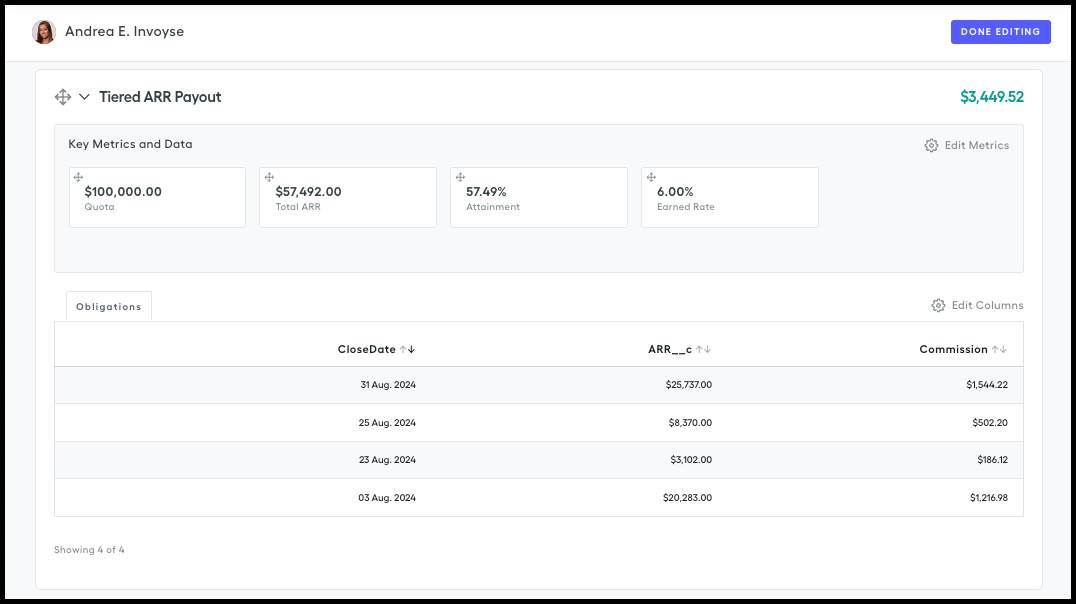Click move handle on Earned Rate card
Image resolution: width=1076 pixels, height=604 pixels.
[x=651, y=177]
